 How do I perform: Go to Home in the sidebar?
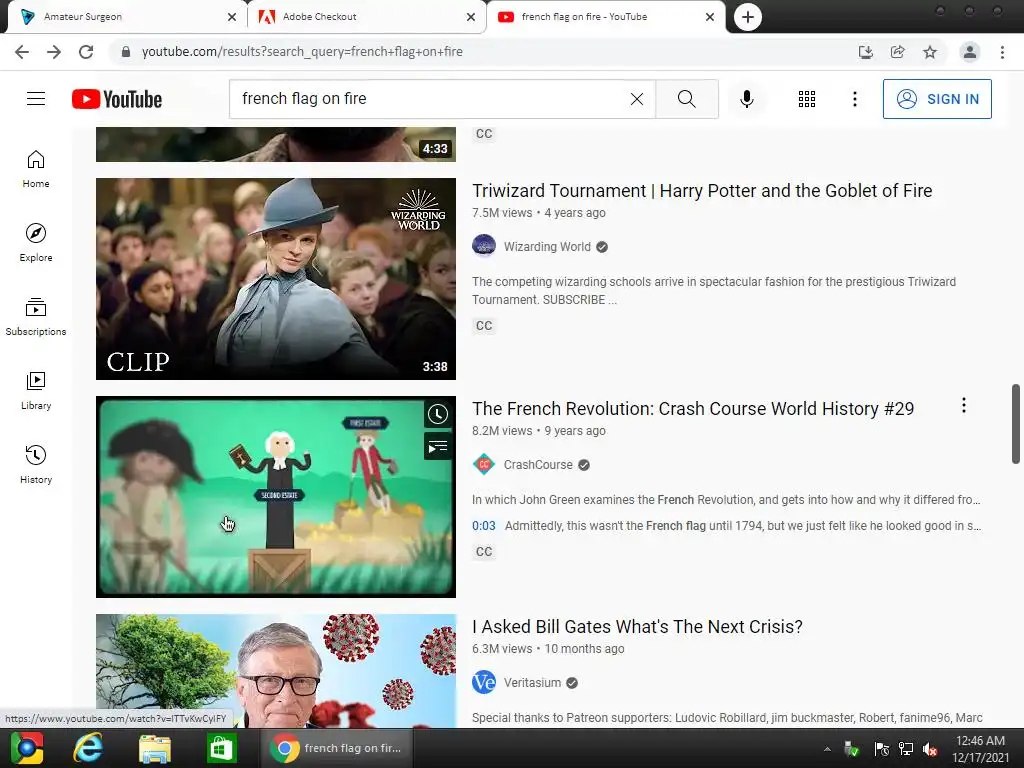[36, 169]
